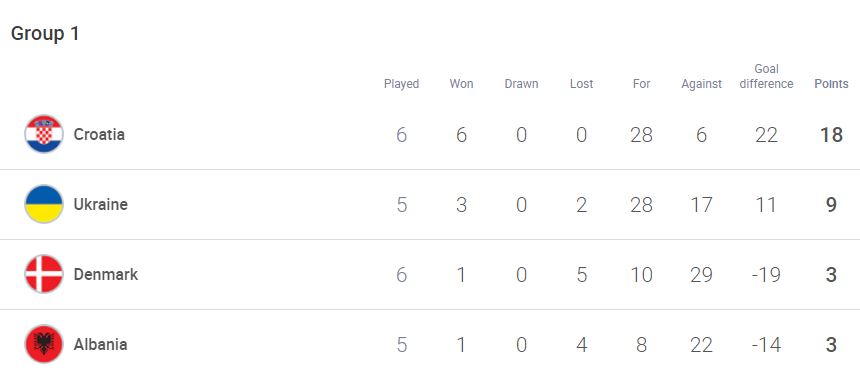Click the Drawn column header
Screen dimensions: 860x373
pyautogui.click(x=522, y=84)
